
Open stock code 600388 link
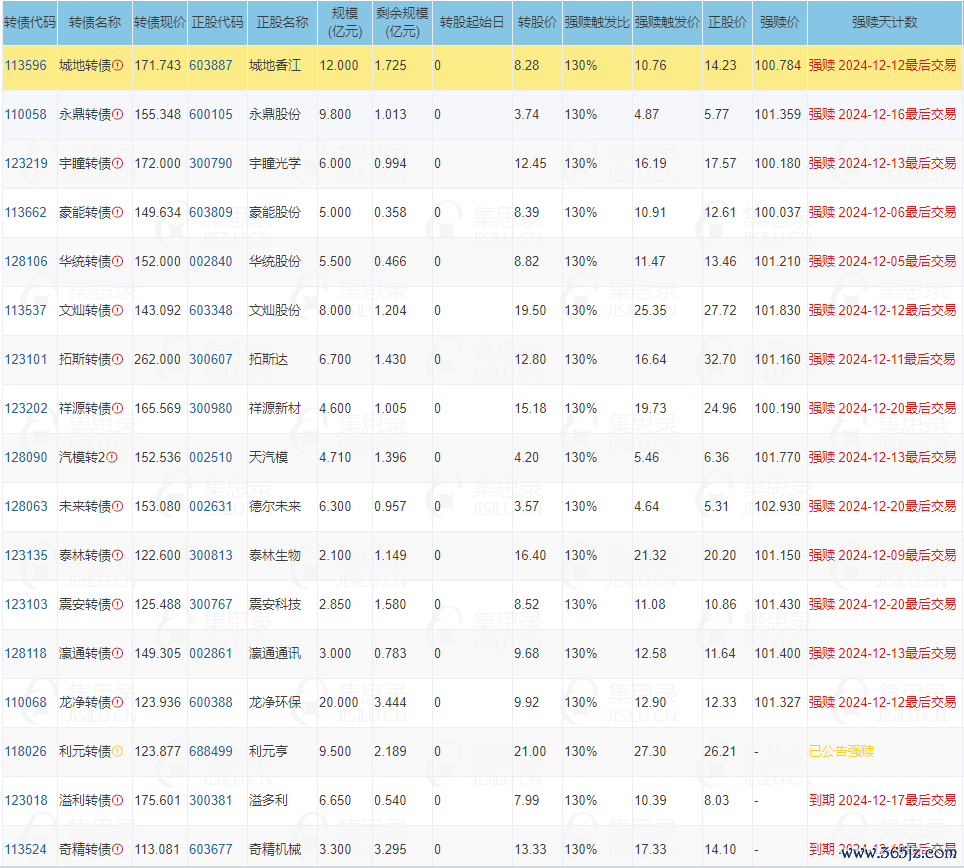pos(211,702)
